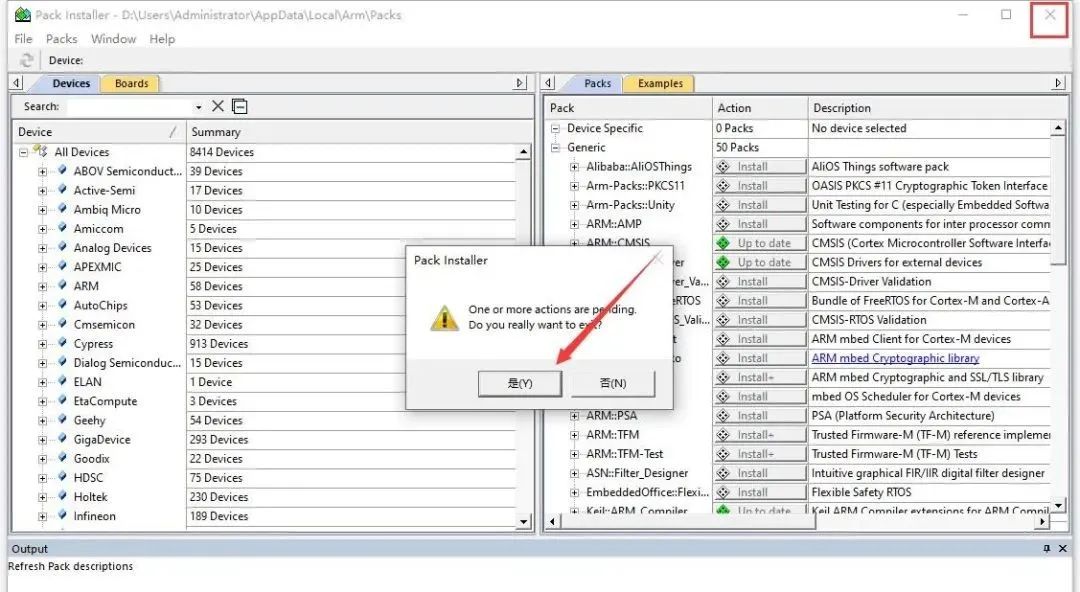Screen dimensions: 1080x592
Task: Click into the device Search field
Action: (x=131, y=107)
